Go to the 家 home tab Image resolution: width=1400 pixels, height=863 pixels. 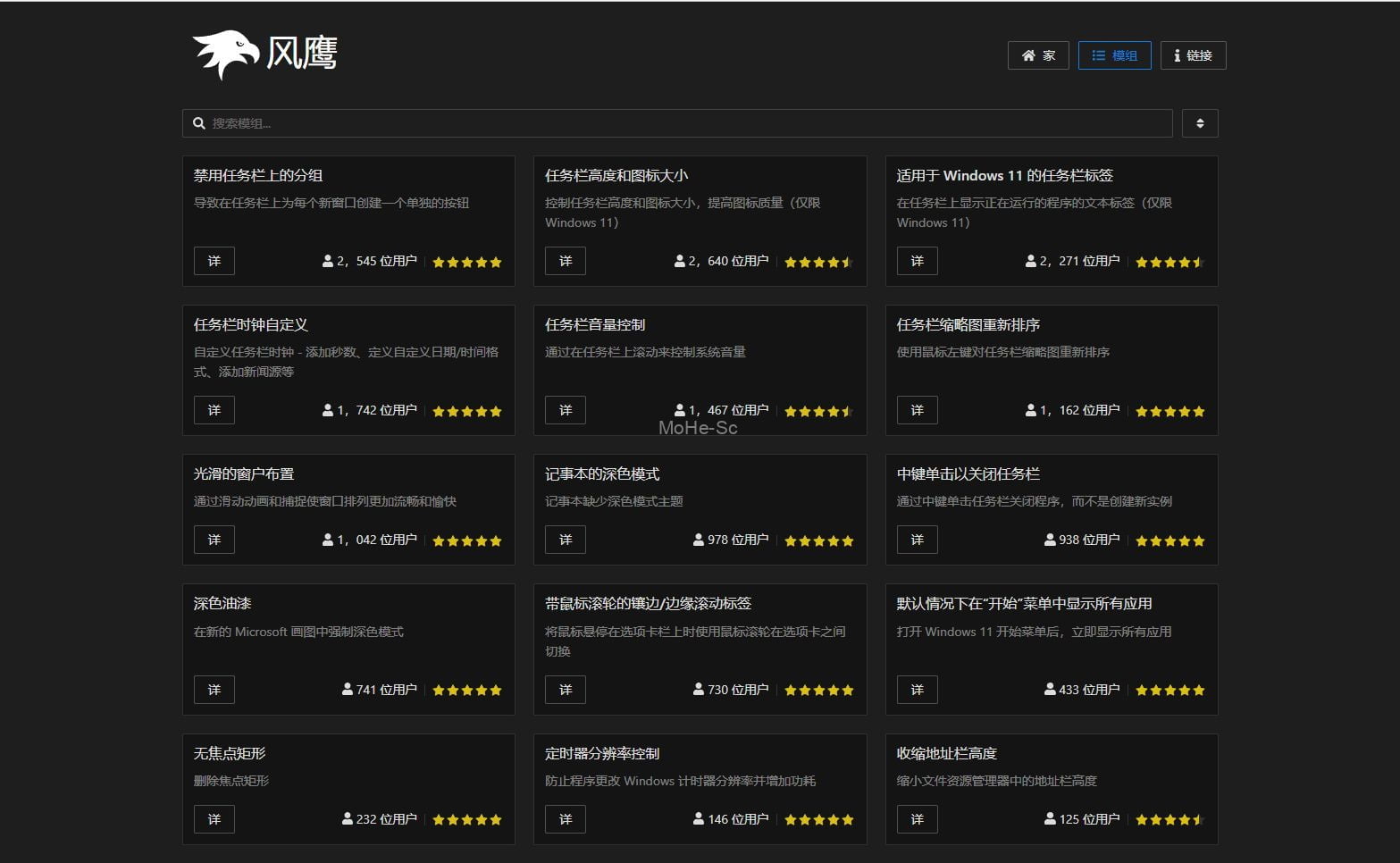pyautogui.click(x=1038, y=55)
